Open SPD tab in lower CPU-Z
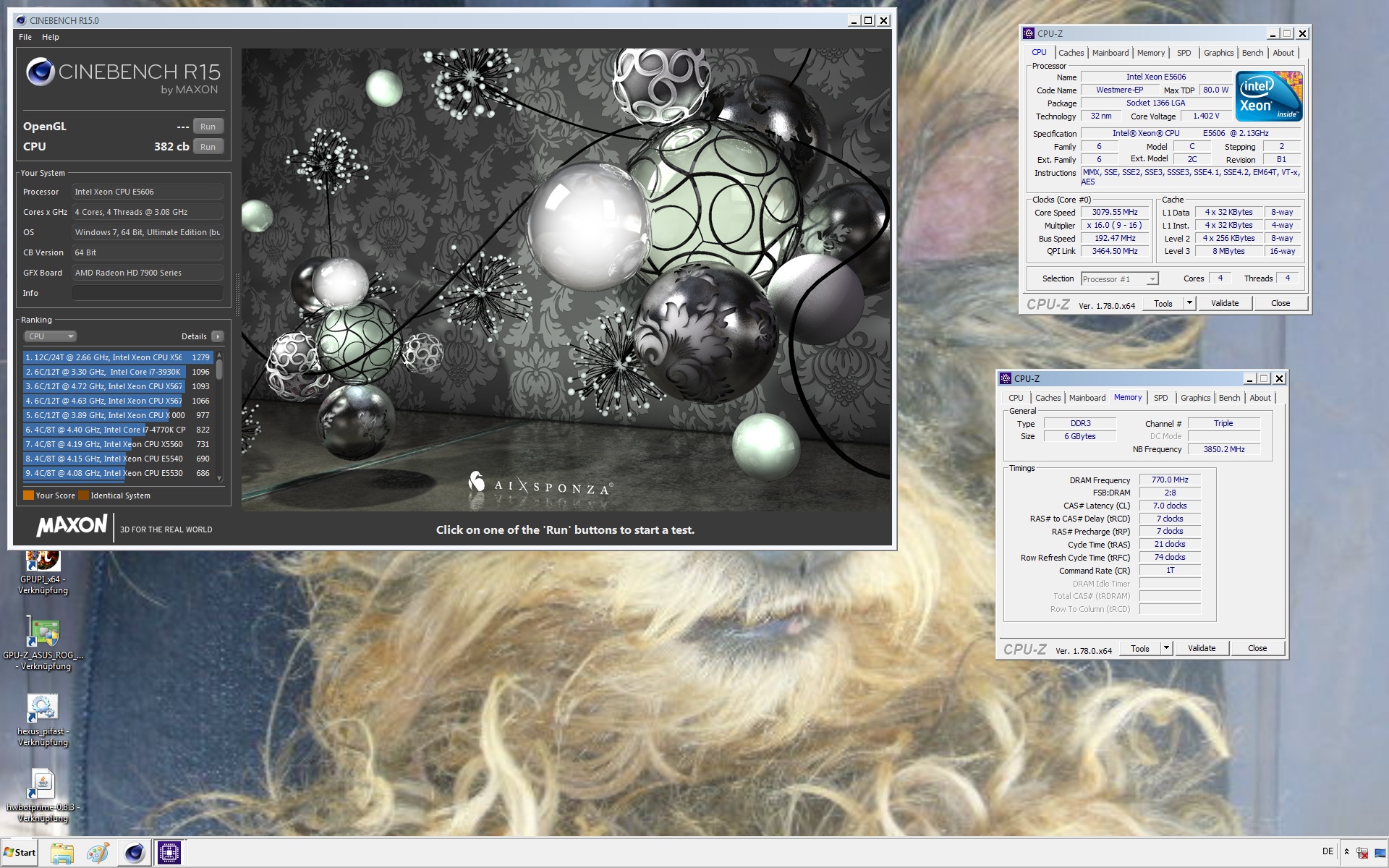 tap(1160, 398)
